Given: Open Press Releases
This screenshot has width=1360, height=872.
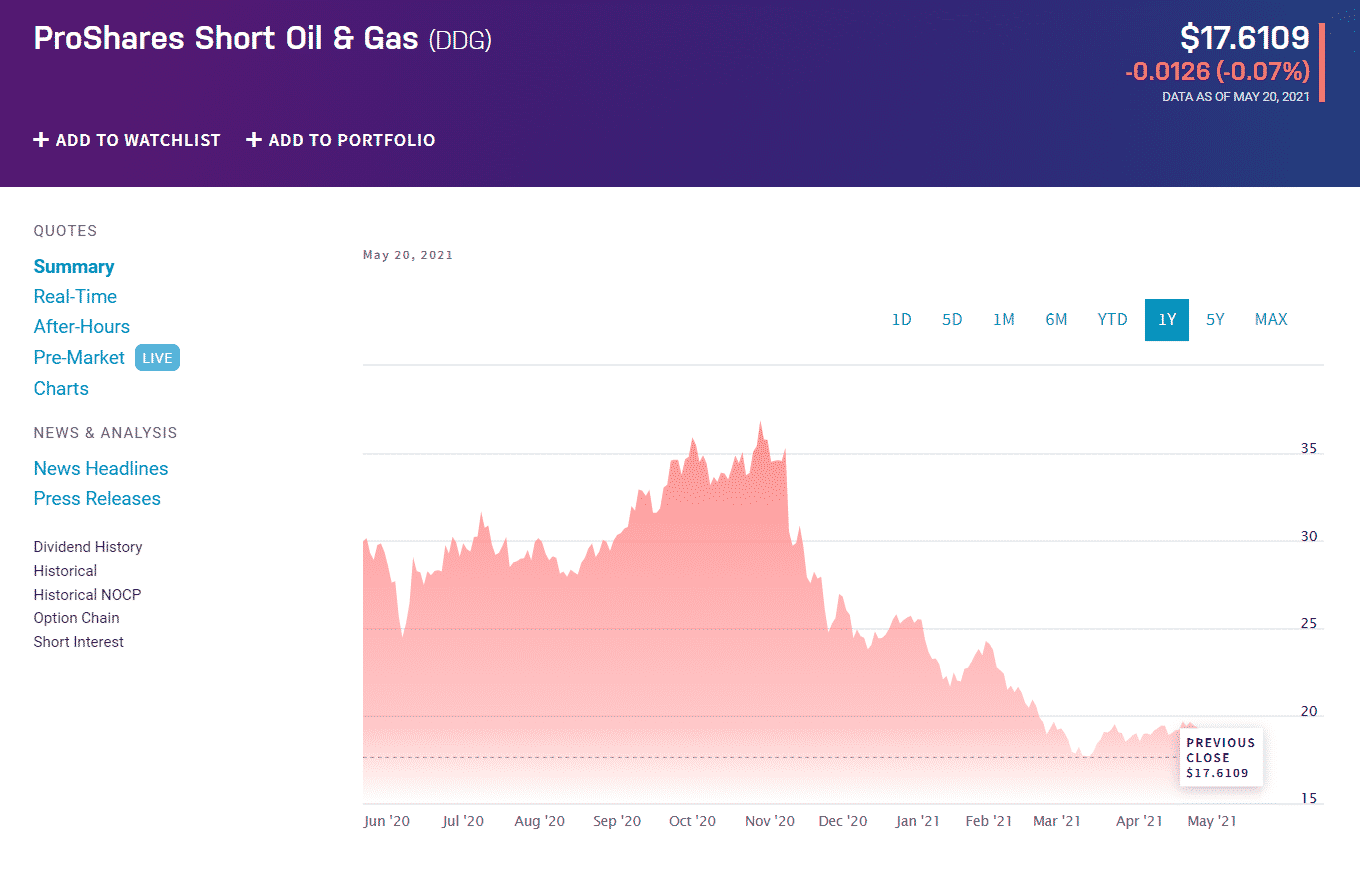Looking at the screenshot, I should tap(97, 499).
